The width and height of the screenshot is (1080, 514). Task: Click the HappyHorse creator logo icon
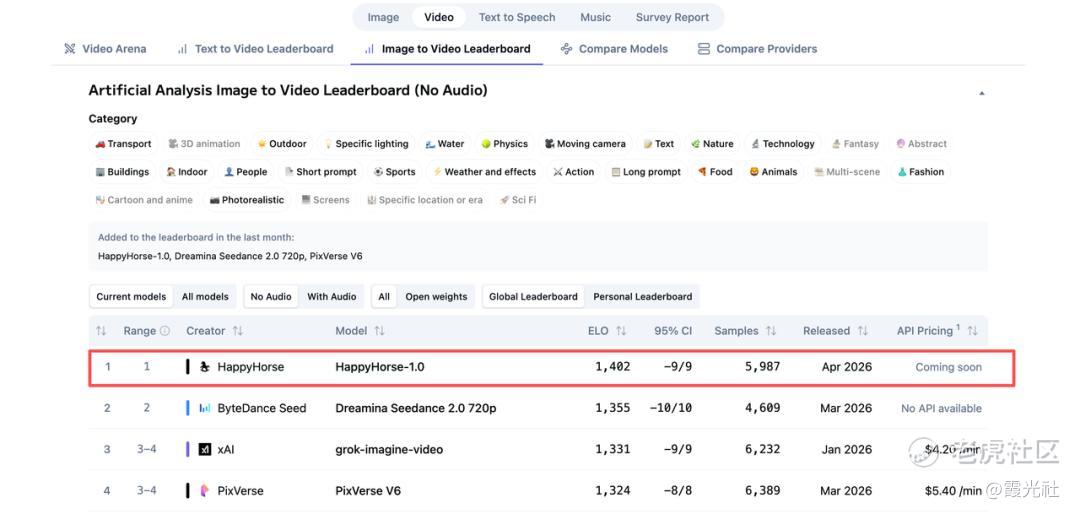[x=205, y=367]
